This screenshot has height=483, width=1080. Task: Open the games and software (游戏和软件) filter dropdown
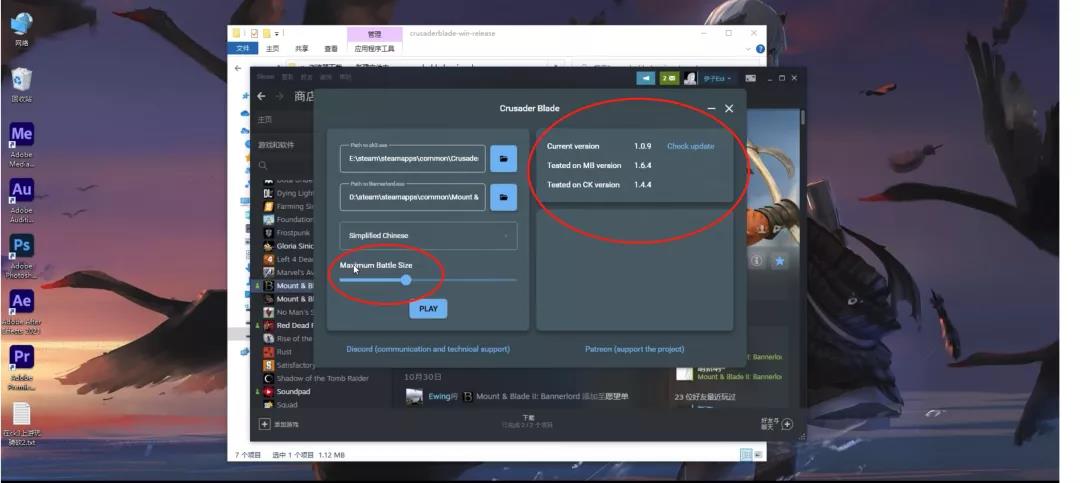[x=276, y=145]
